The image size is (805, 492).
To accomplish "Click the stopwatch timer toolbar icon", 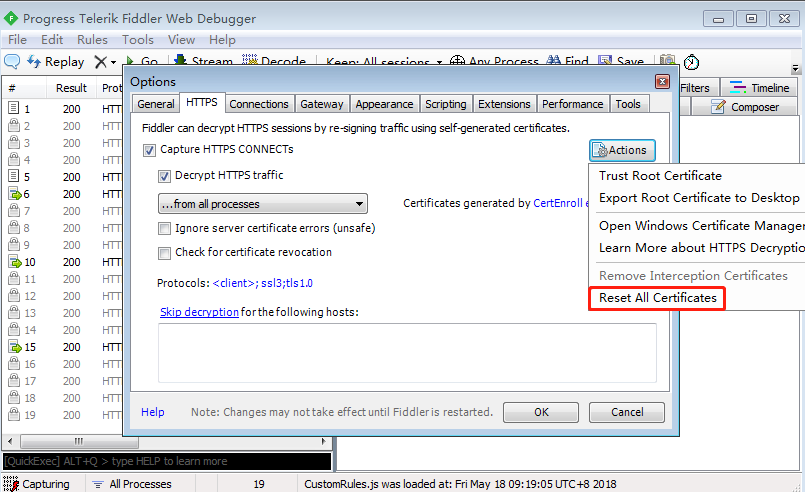I will [x=692, y=62].
